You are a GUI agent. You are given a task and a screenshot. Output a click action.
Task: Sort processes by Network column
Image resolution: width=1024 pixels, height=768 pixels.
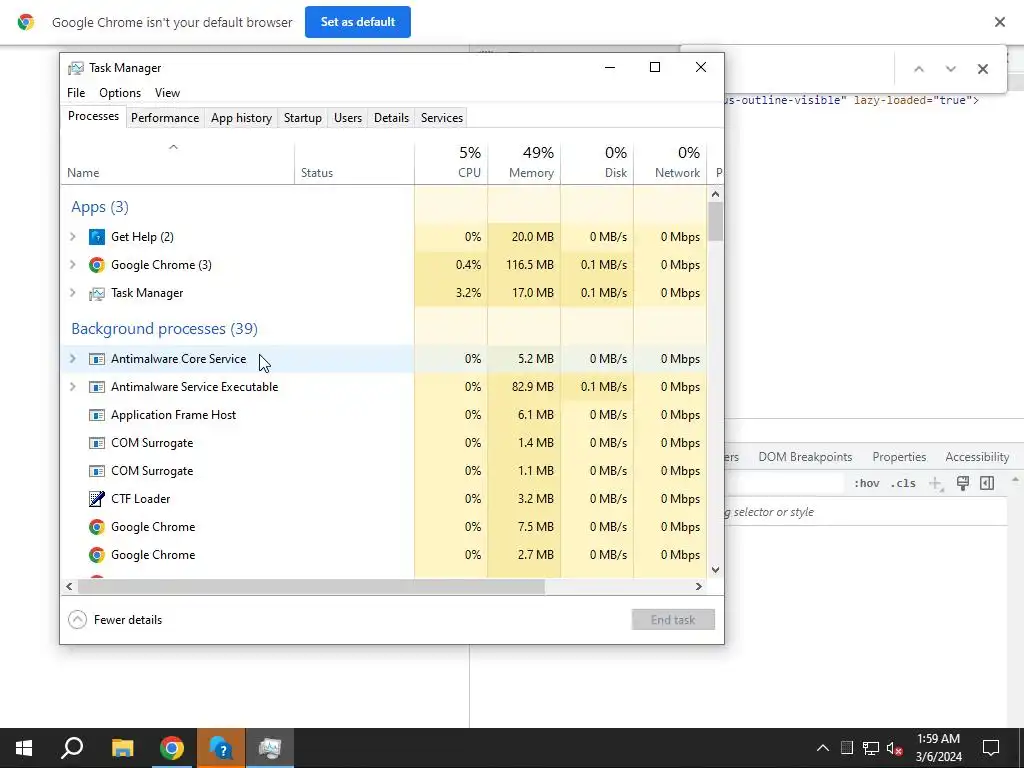pyautogui.click(x=670, y=163)
